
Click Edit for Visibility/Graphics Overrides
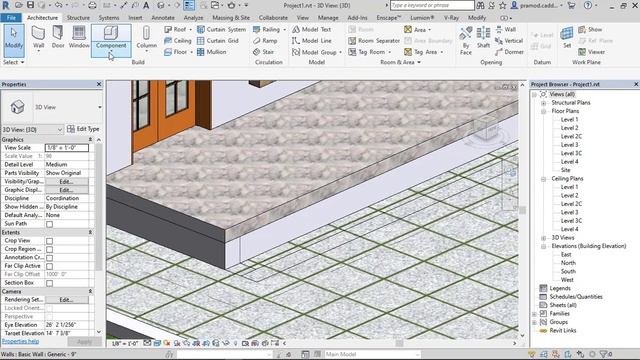(x=67, y=182)
